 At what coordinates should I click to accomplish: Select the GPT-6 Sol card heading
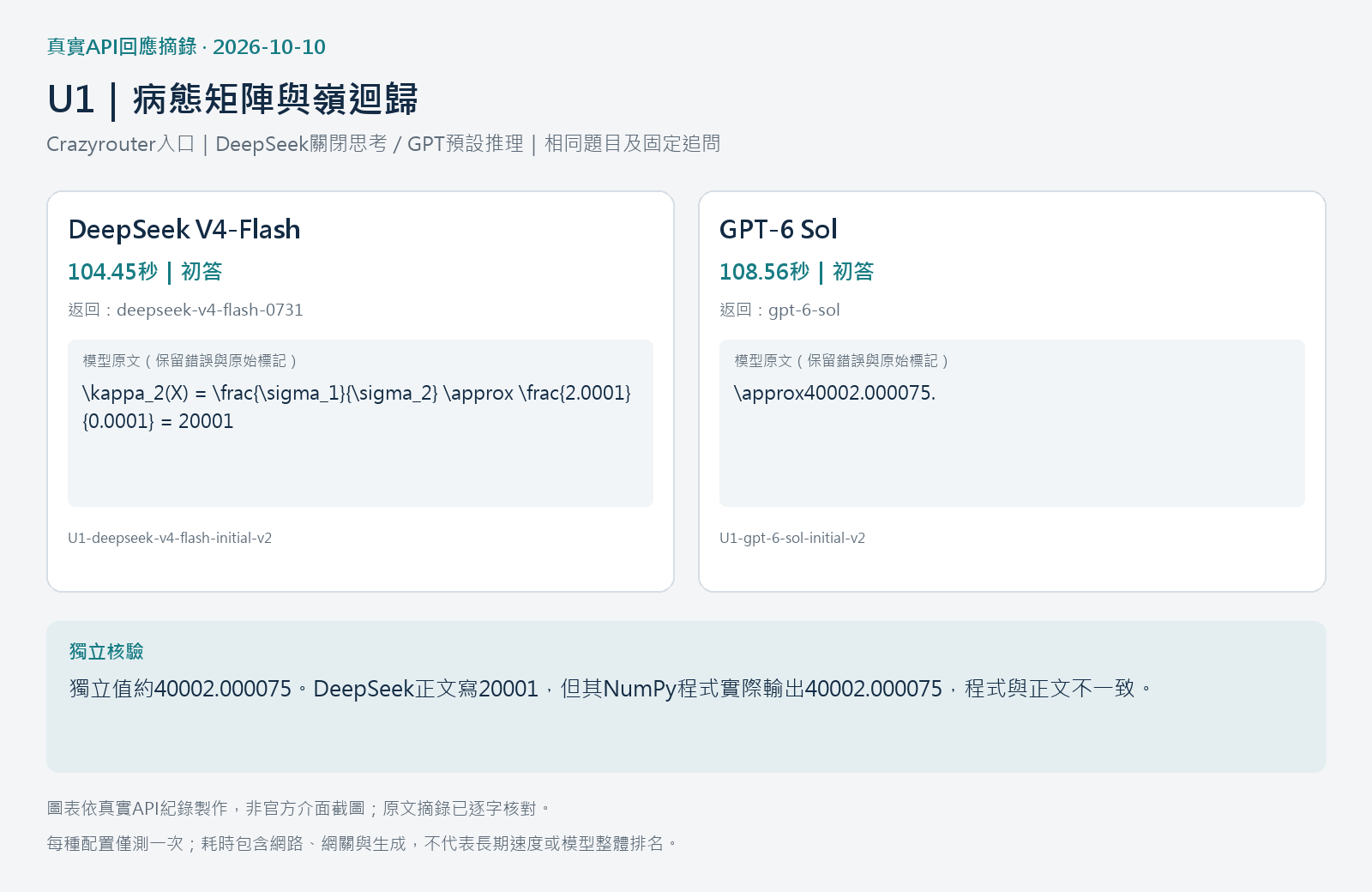pos(779,229)
